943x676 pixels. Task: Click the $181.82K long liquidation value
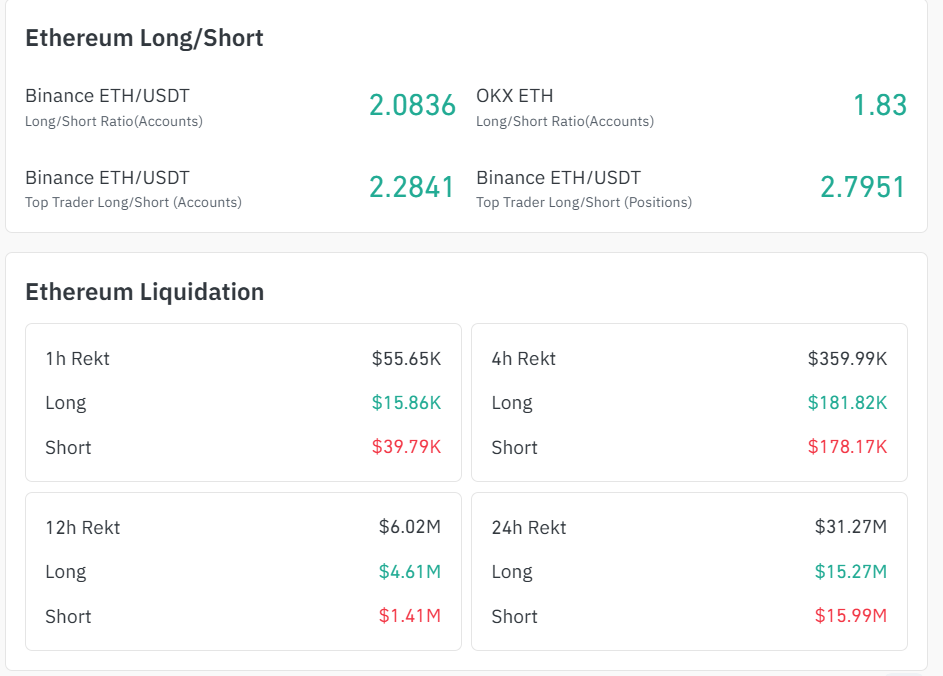click(x=847, y=403)
